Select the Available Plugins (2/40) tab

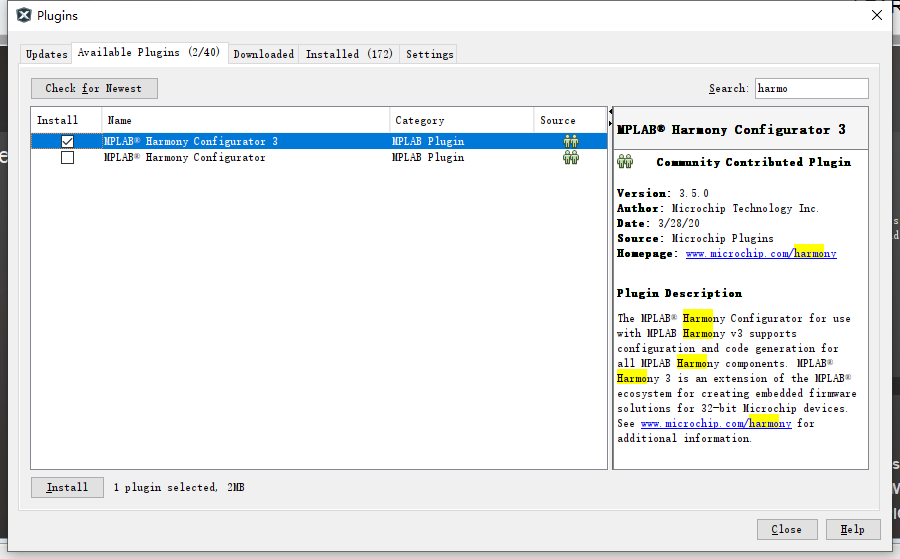pos(149,52)
